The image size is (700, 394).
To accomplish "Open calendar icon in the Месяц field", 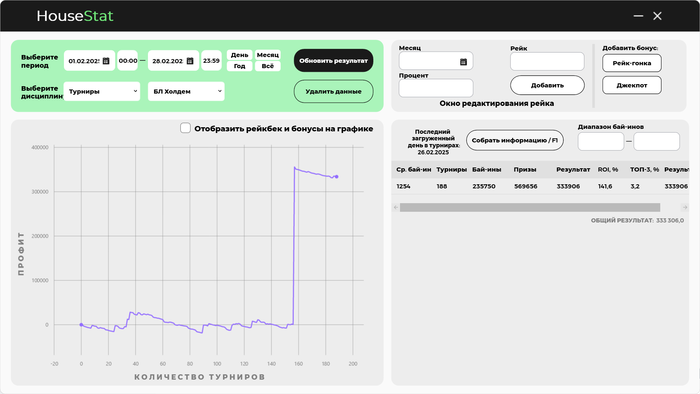I will click(463, 62).
